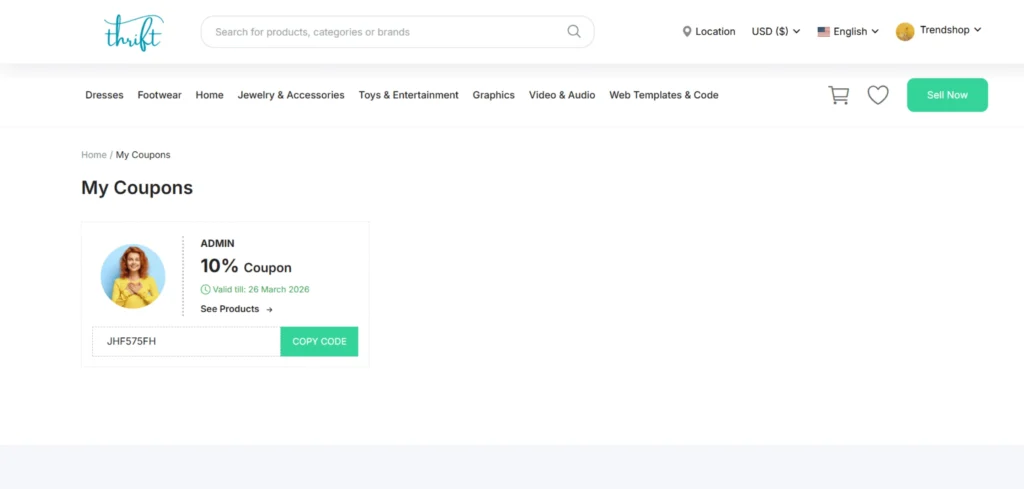This screenshot has width=1024, height=489.
Task: Open the wishlist heart icon
Action: point(878,95)
